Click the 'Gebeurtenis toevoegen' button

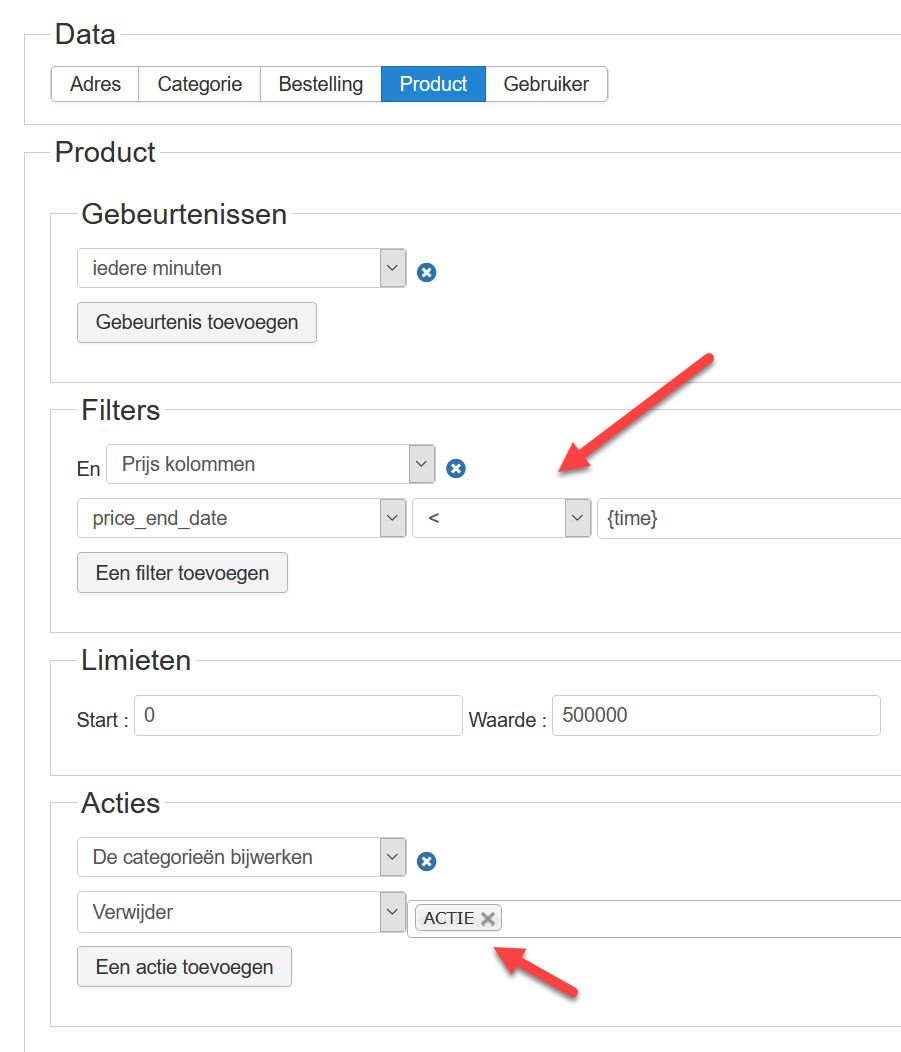point(197,323)
